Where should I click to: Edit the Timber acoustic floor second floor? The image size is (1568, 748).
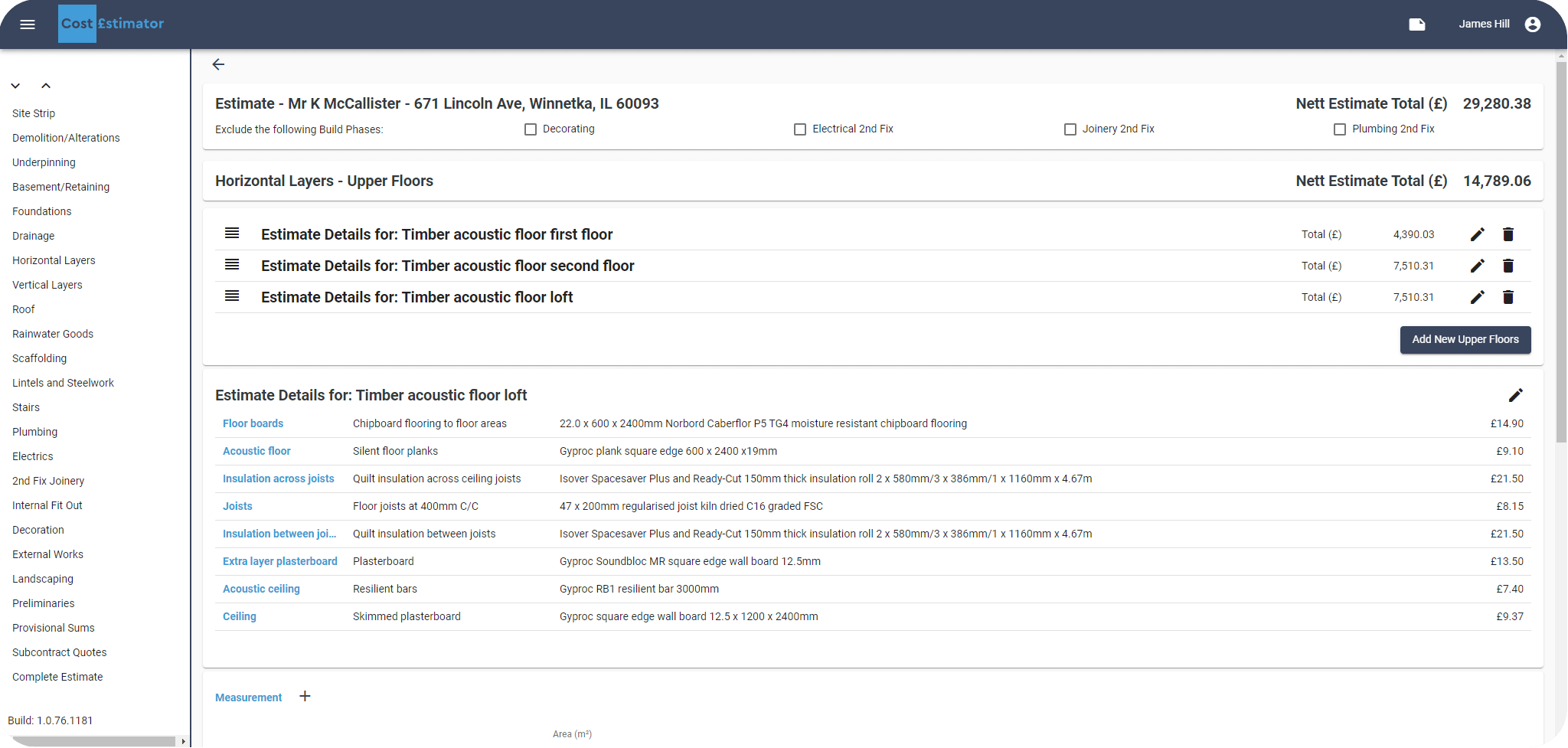pos(1478,266)
